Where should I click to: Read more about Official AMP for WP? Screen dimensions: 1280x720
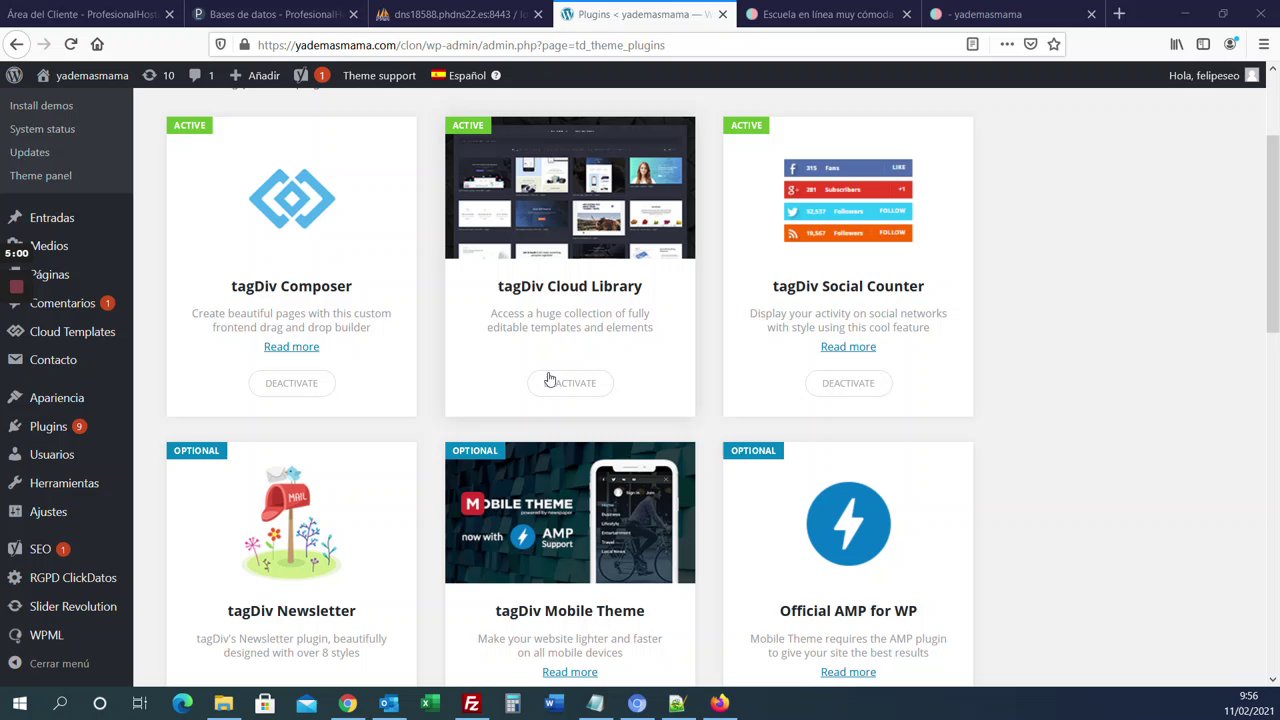pos(848,672)
